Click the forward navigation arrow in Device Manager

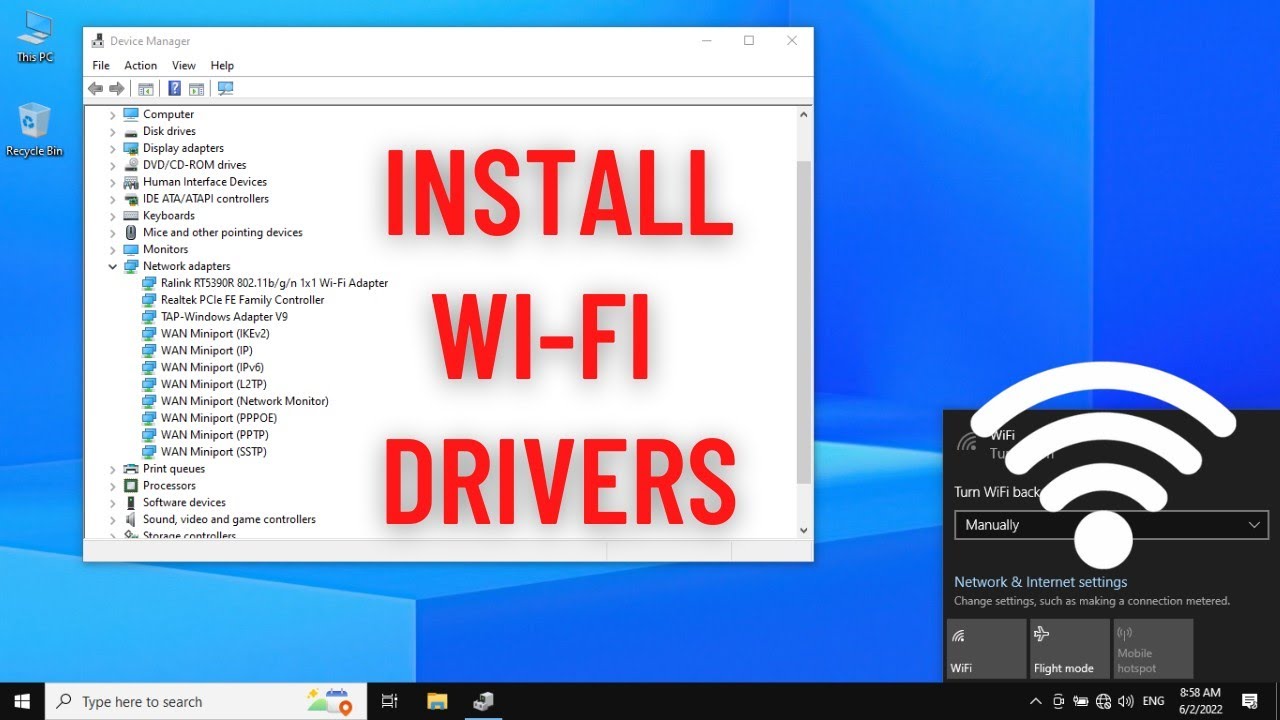(x=117, y=88)
